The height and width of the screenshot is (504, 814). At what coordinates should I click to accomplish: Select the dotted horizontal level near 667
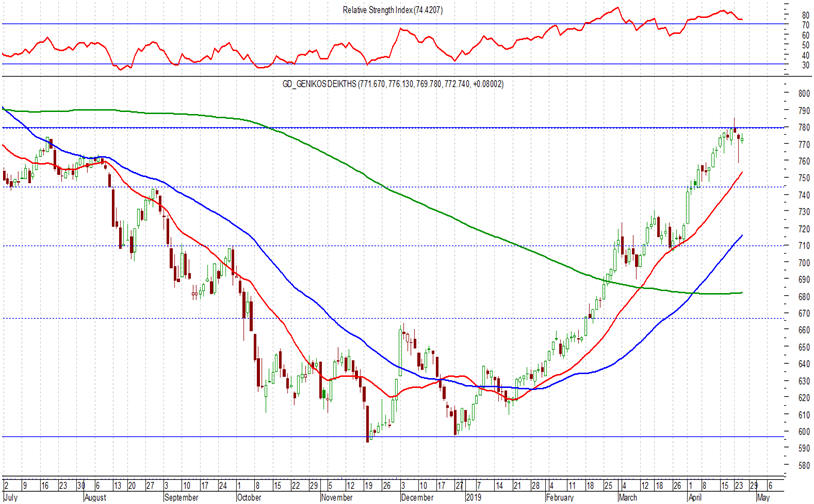tap(395, 318)
